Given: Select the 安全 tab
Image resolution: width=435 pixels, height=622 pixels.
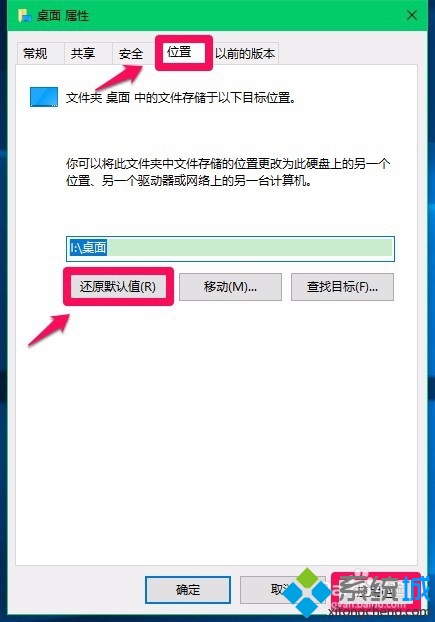Looking at the screenshot, I should pos(131,53).
